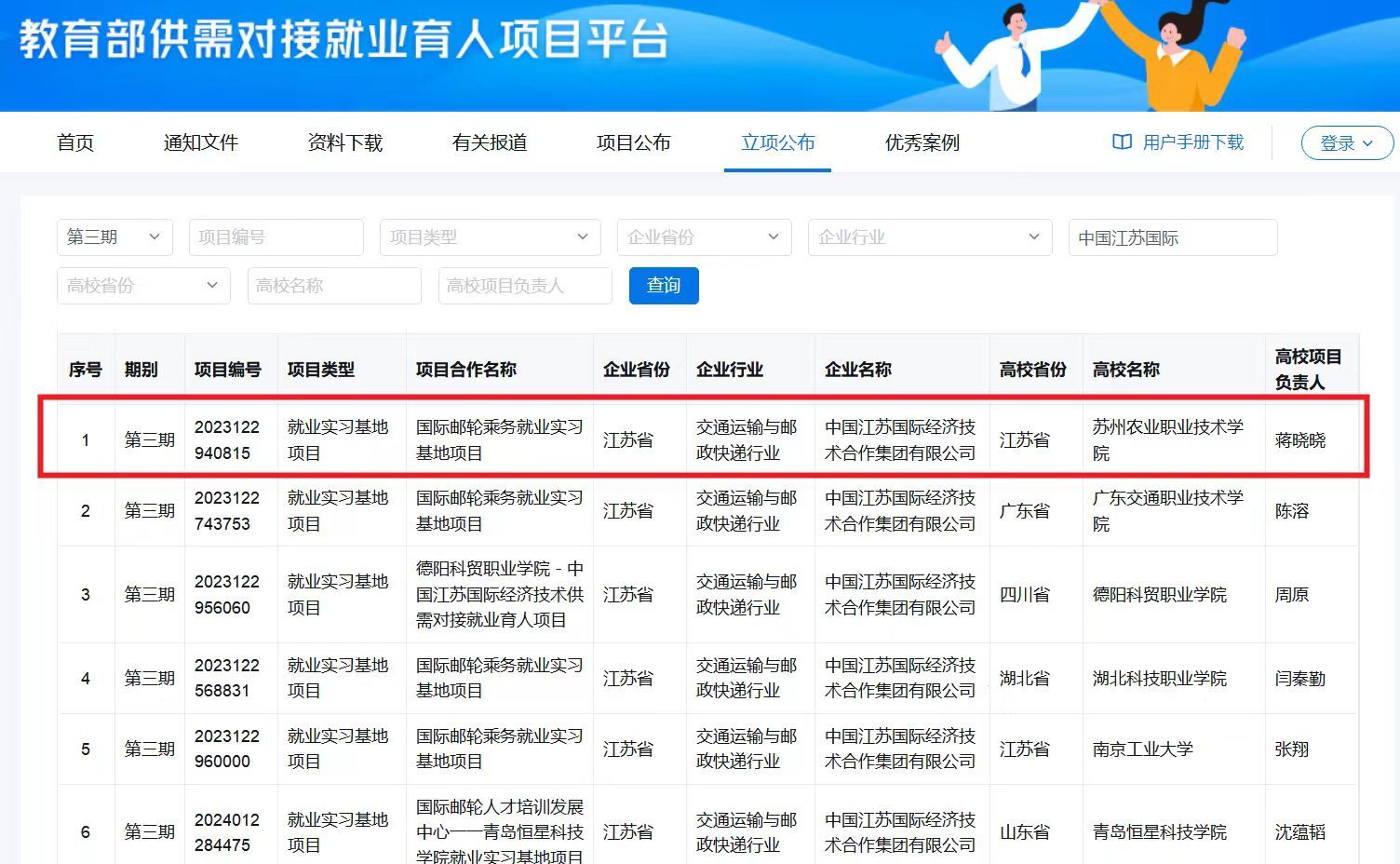Click 广东交通职业技术学院 cell
This screenshot has height=864, width=1400.
1168,511
